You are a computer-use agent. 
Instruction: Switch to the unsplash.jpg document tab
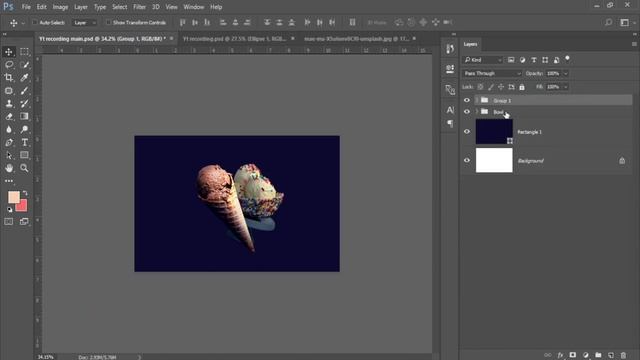[x=356, y=39]
